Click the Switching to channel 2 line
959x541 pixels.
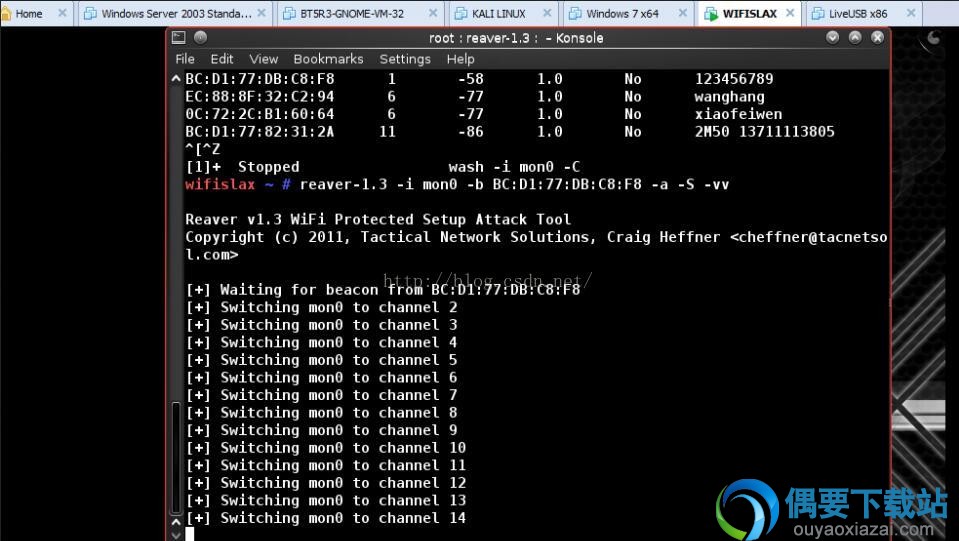tap(322, 307)
